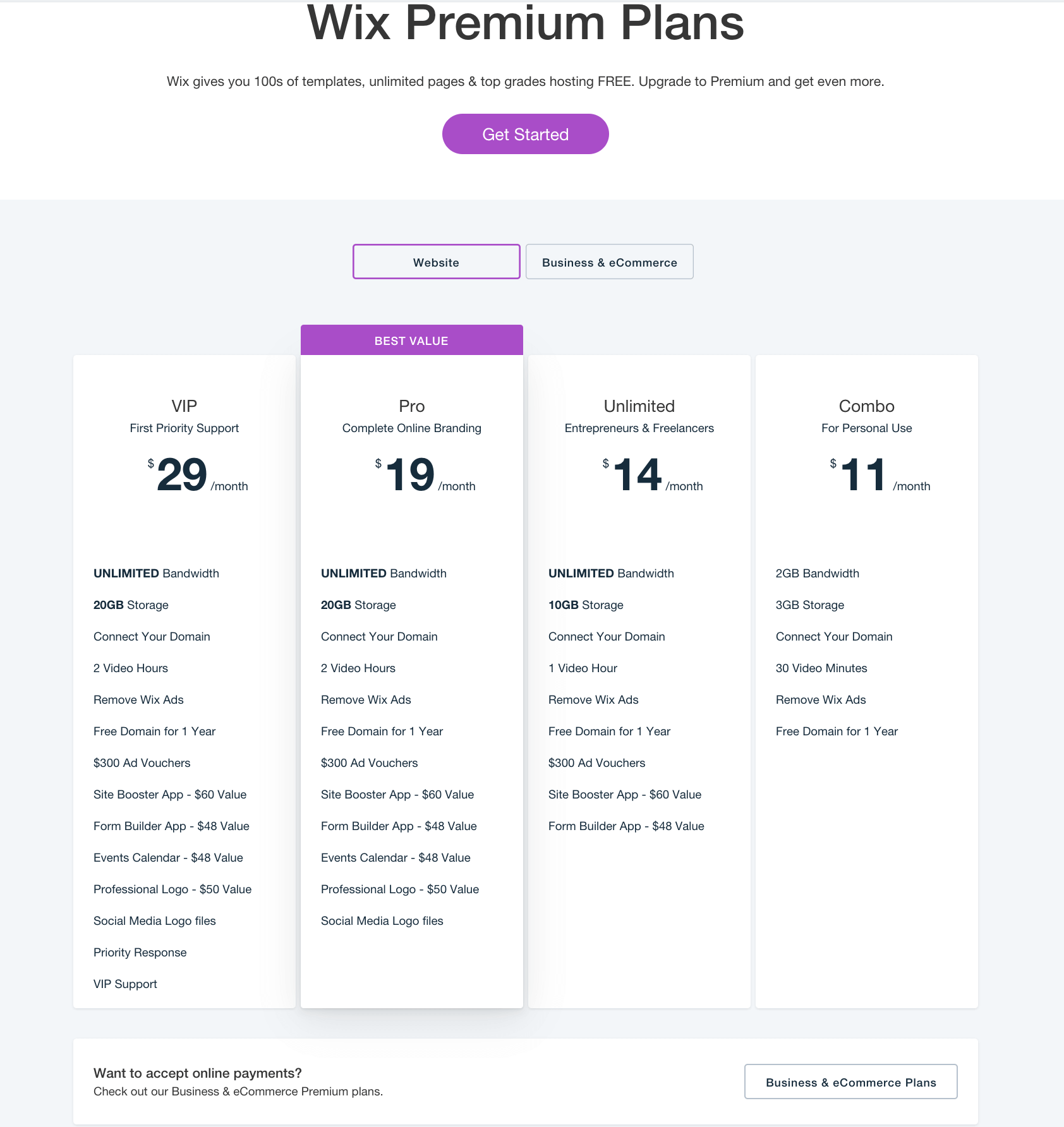Click '20GB Storage' in VIP plan
Image resolution: width=1064 pixels, height=1127 pixels.
[131, 605]
